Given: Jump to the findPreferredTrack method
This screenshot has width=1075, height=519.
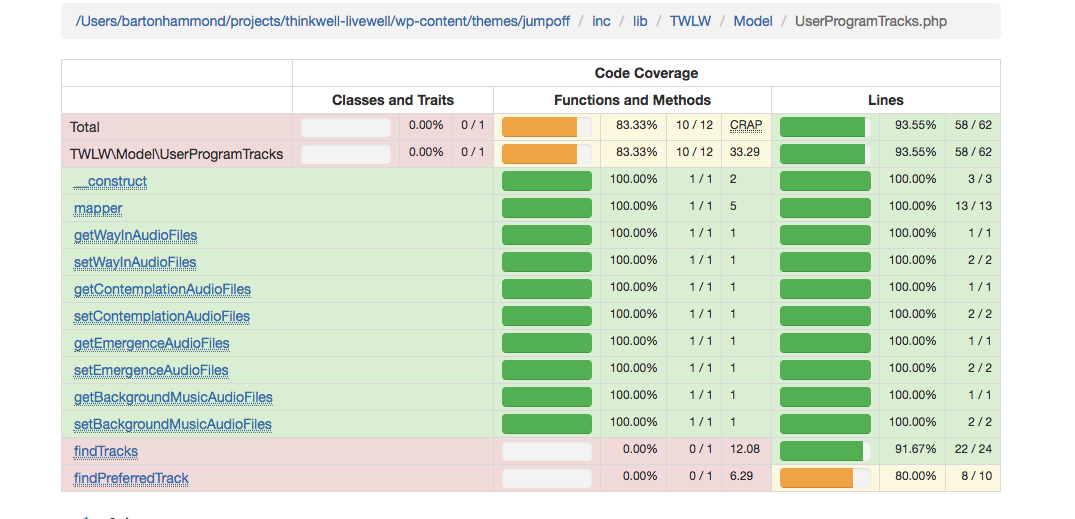Looking at the screenshot, I should tap(131, 478).
